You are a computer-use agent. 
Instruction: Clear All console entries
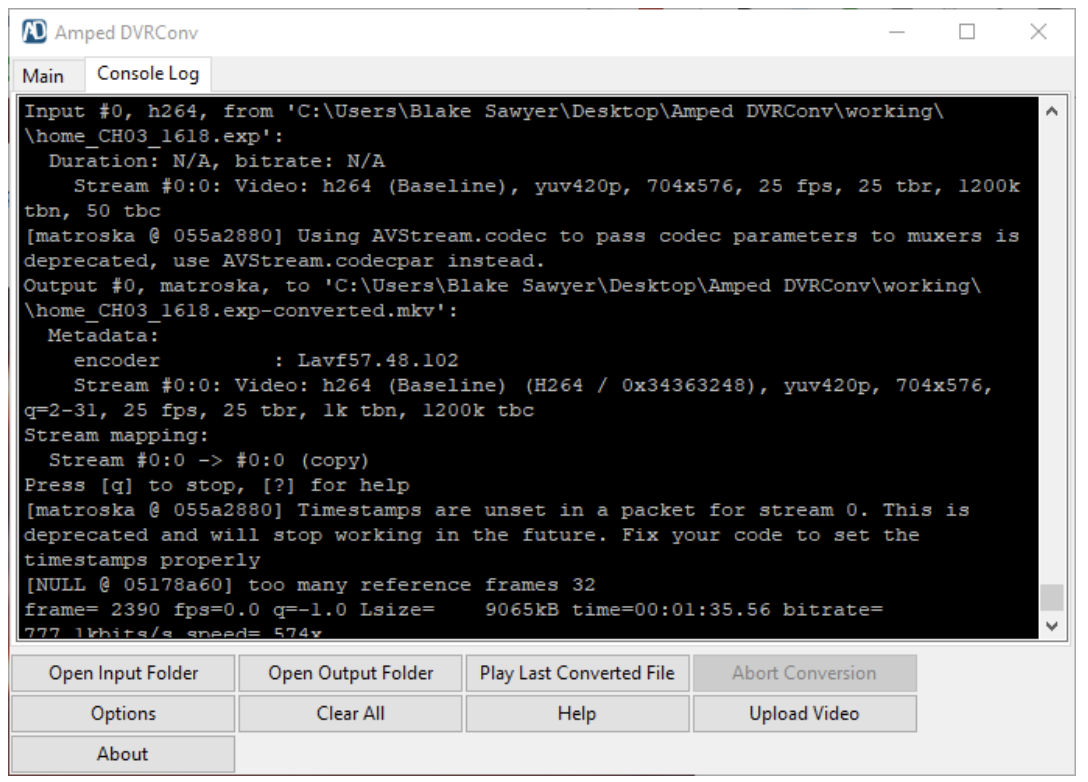click(x=350, y=713)
